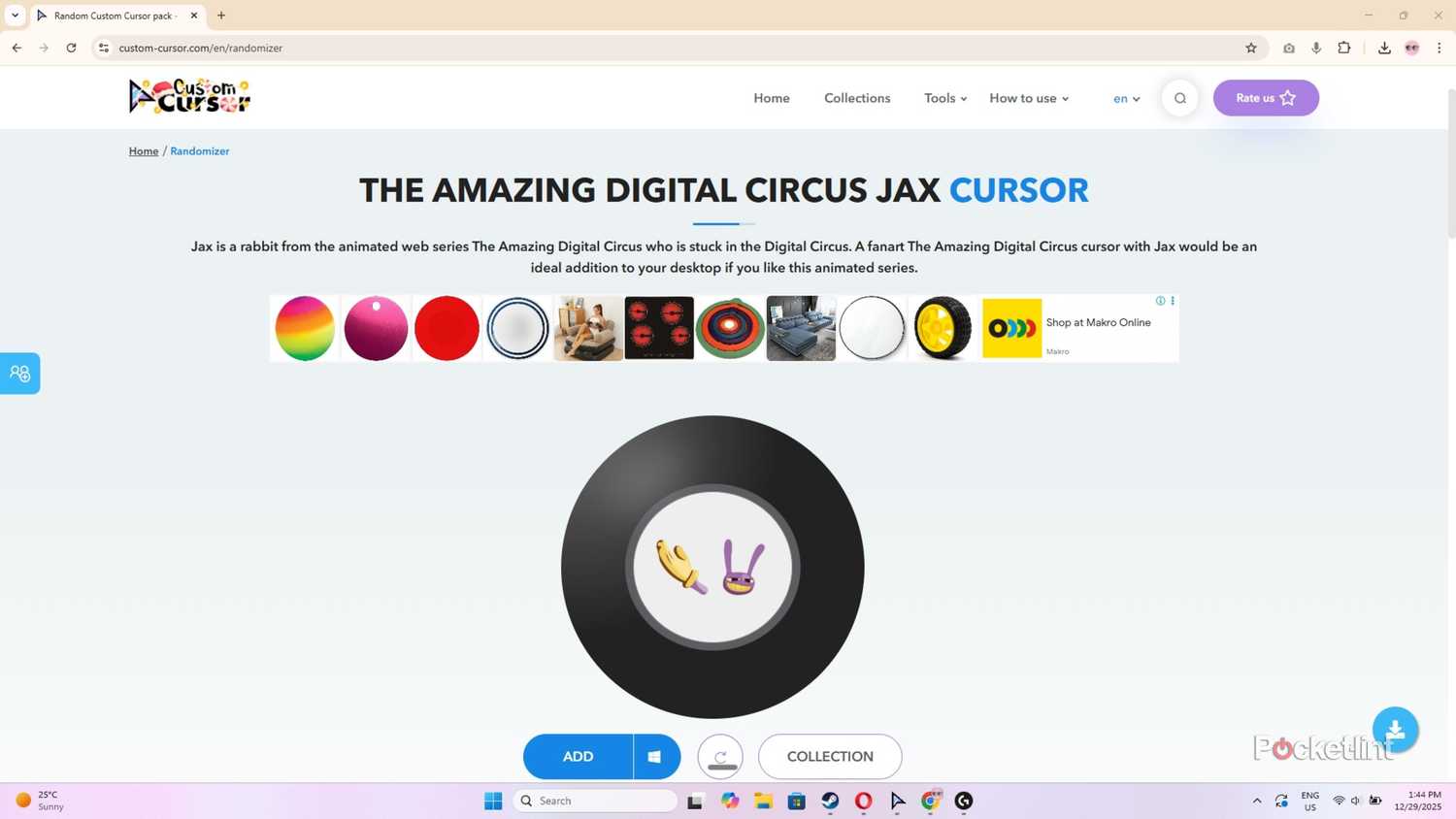This screenshot has width=1456, height=819.
Task: Open the Randomizer breadcrumb link
Action: [x=199, y=150]
